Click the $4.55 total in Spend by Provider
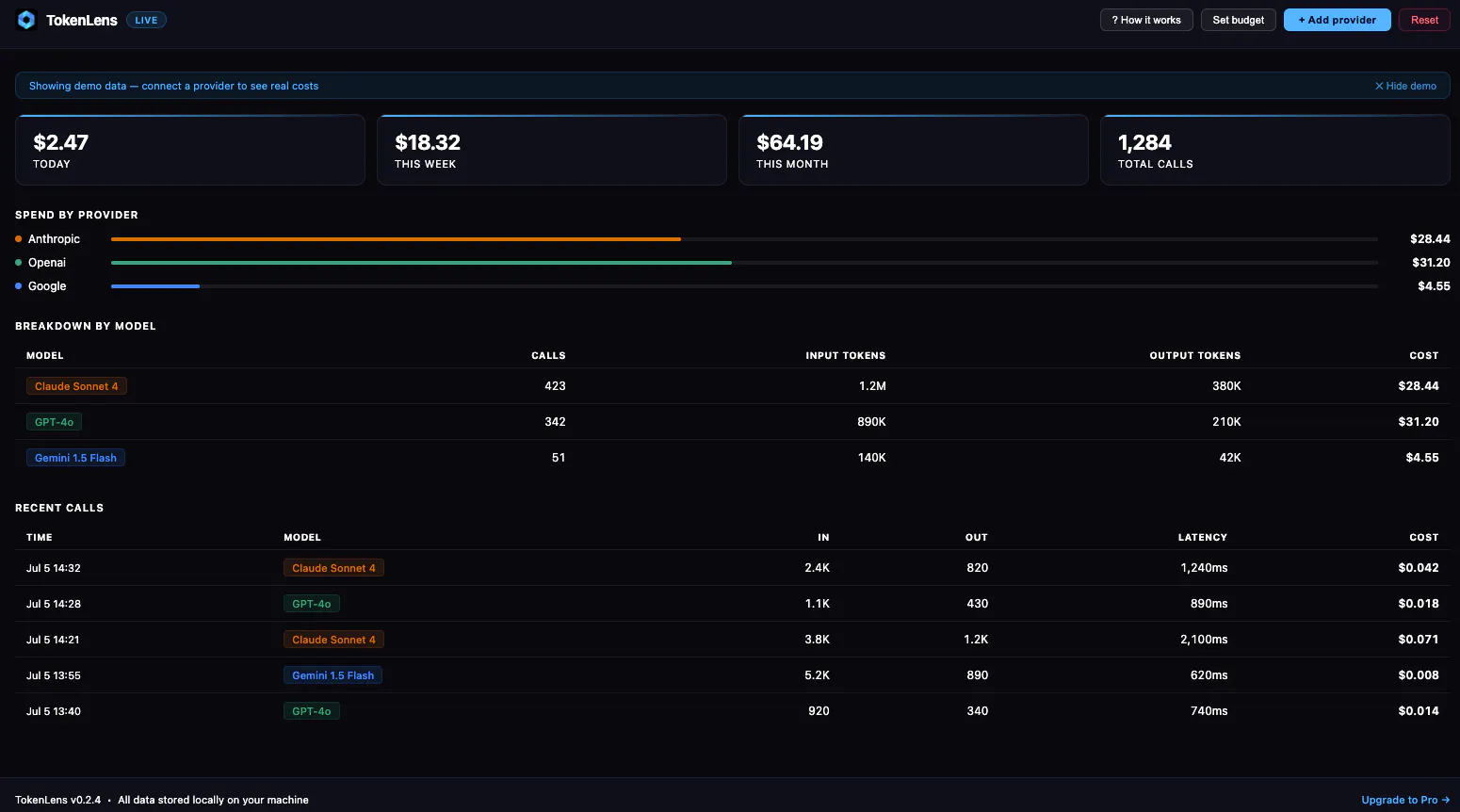1460x812 pixels. coord(1434,286)
